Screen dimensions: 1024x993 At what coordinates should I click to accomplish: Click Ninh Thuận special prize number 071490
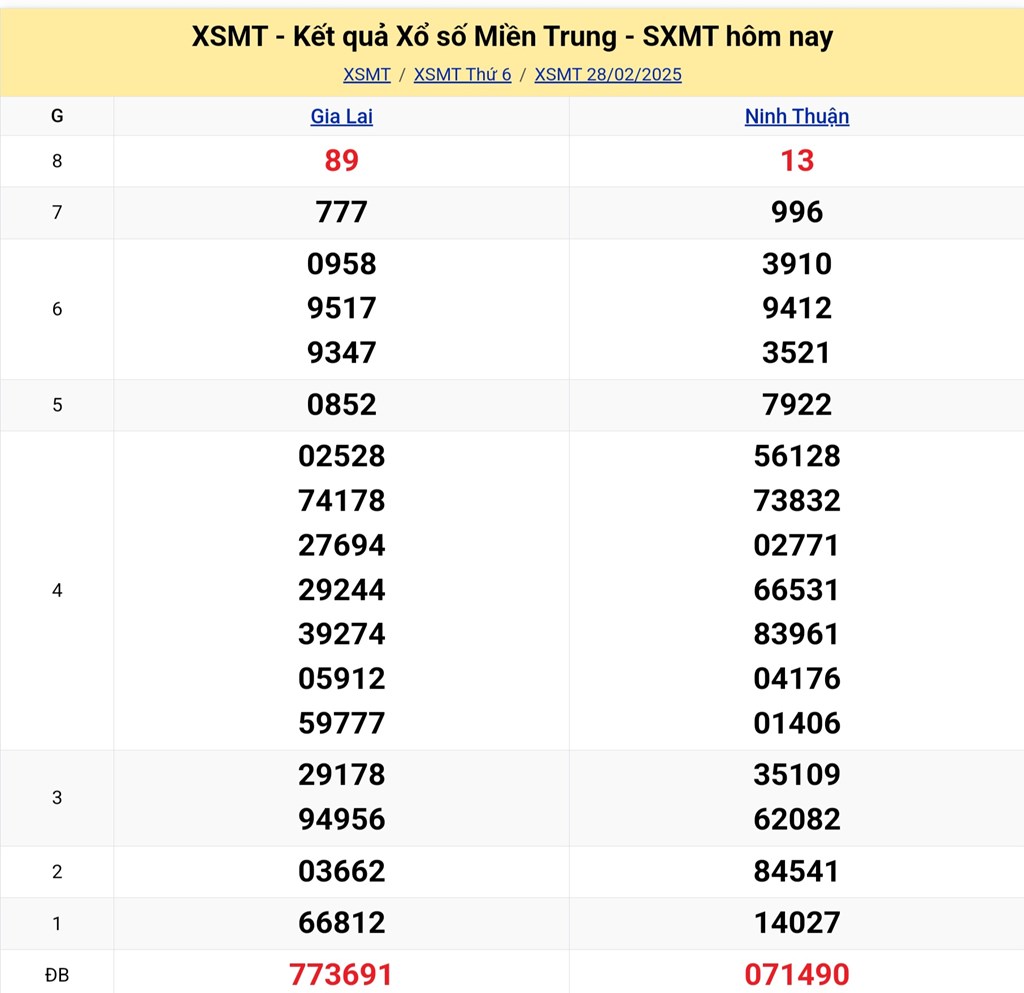797,974
